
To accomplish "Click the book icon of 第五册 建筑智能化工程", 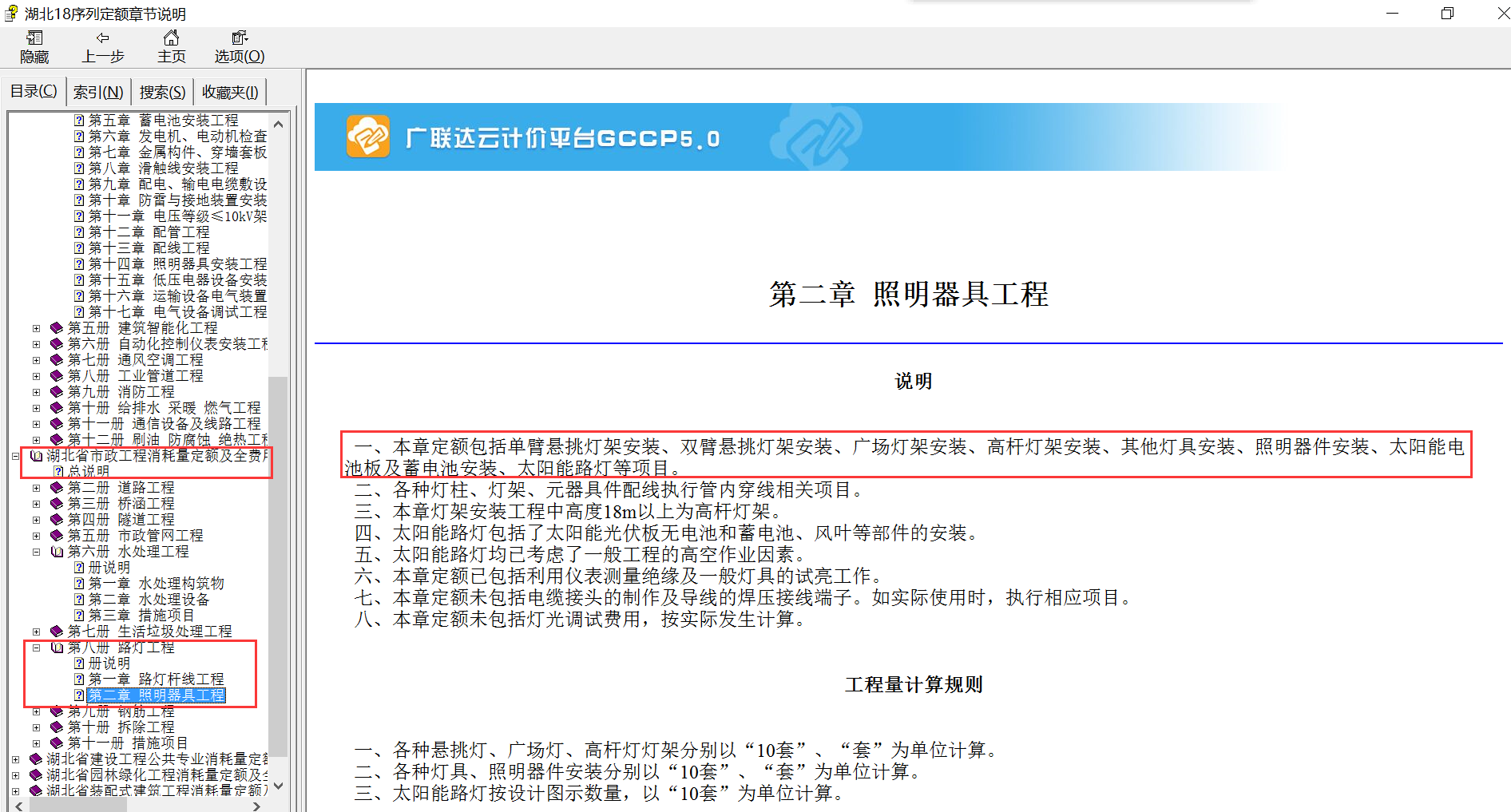I will coord(56,328).
